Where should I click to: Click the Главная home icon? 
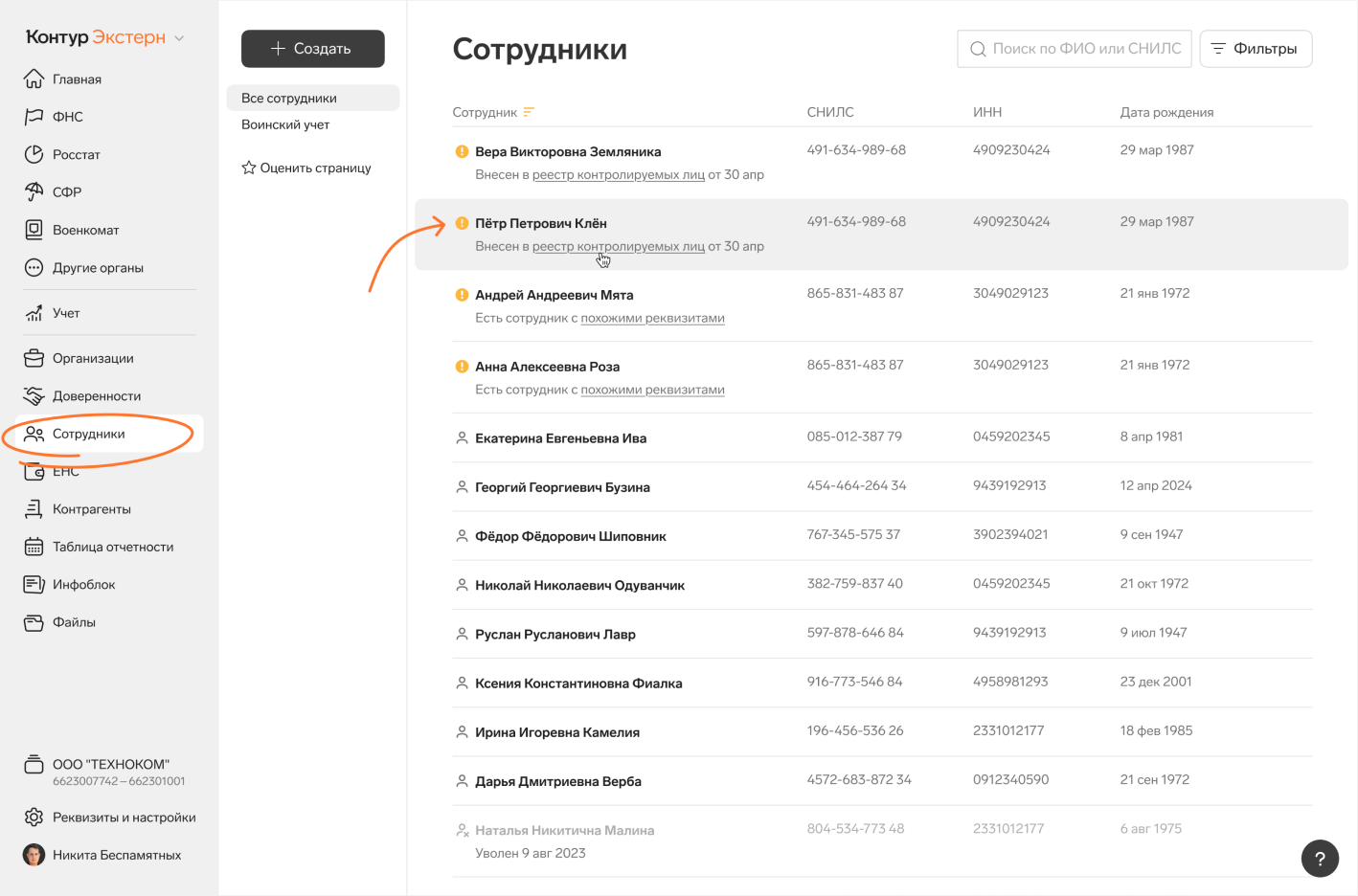click(x=34, y=78)
